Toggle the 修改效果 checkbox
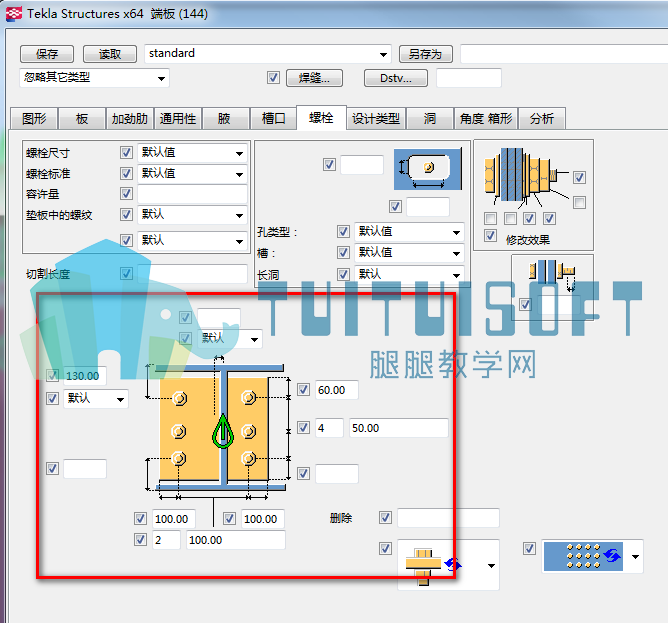Screen dimensions: 668x623 click(490, 235)
